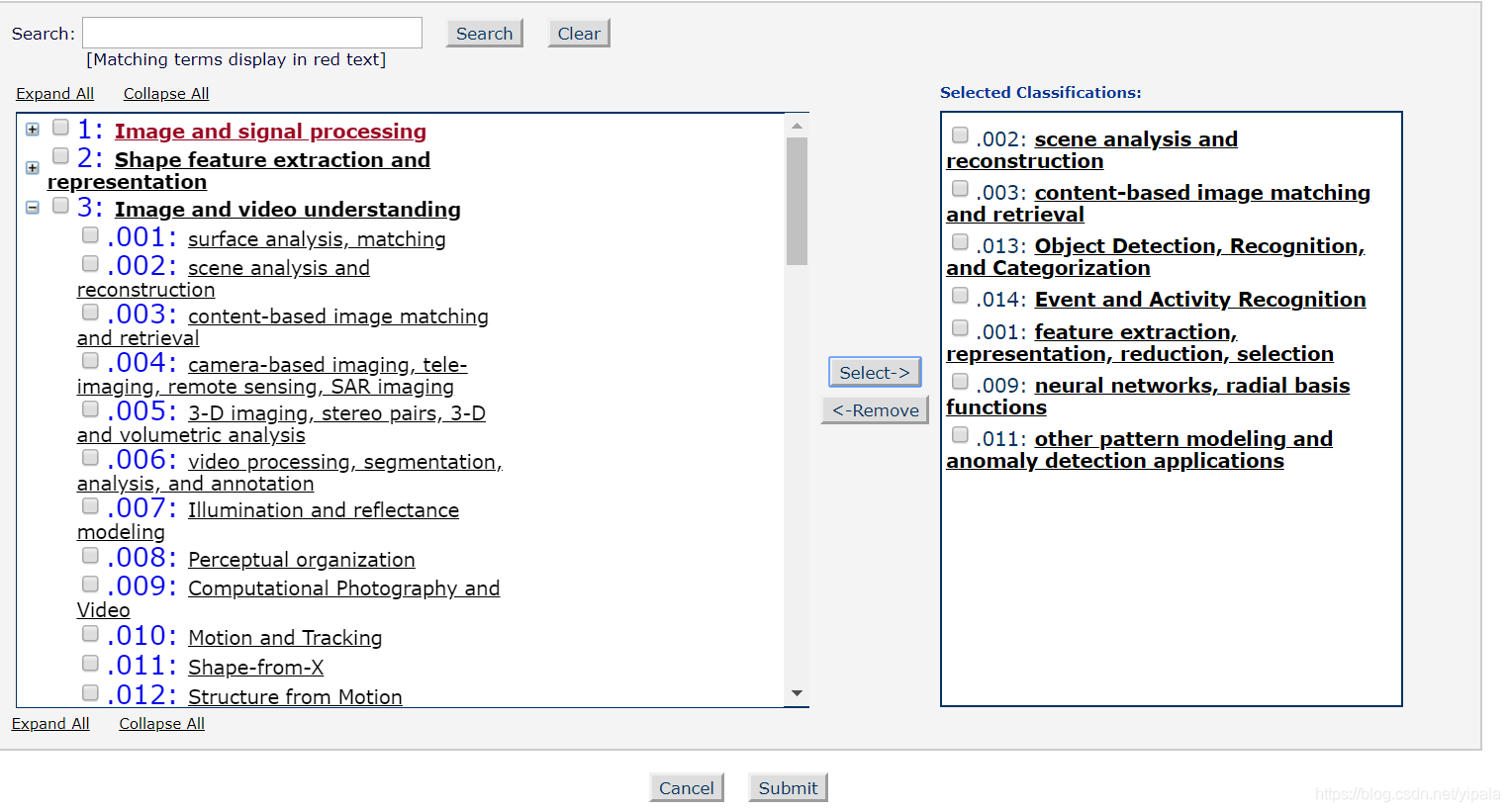The width and height of the screenshot is (1510, 812).
Task: Focus the Search text field
Action: [x=252, y=33]
